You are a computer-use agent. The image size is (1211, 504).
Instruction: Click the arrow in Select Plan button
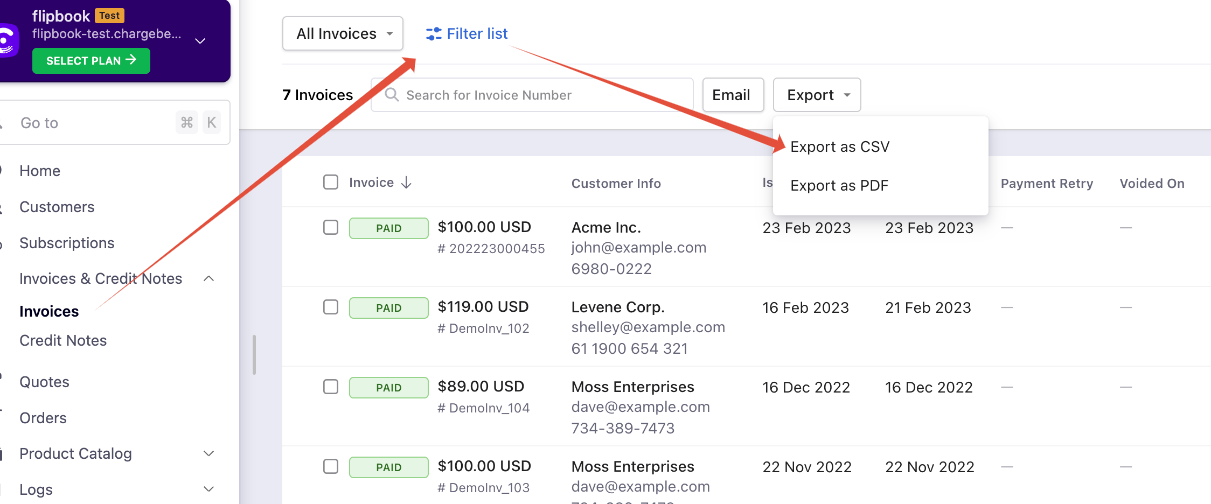(x=131, y=61)
